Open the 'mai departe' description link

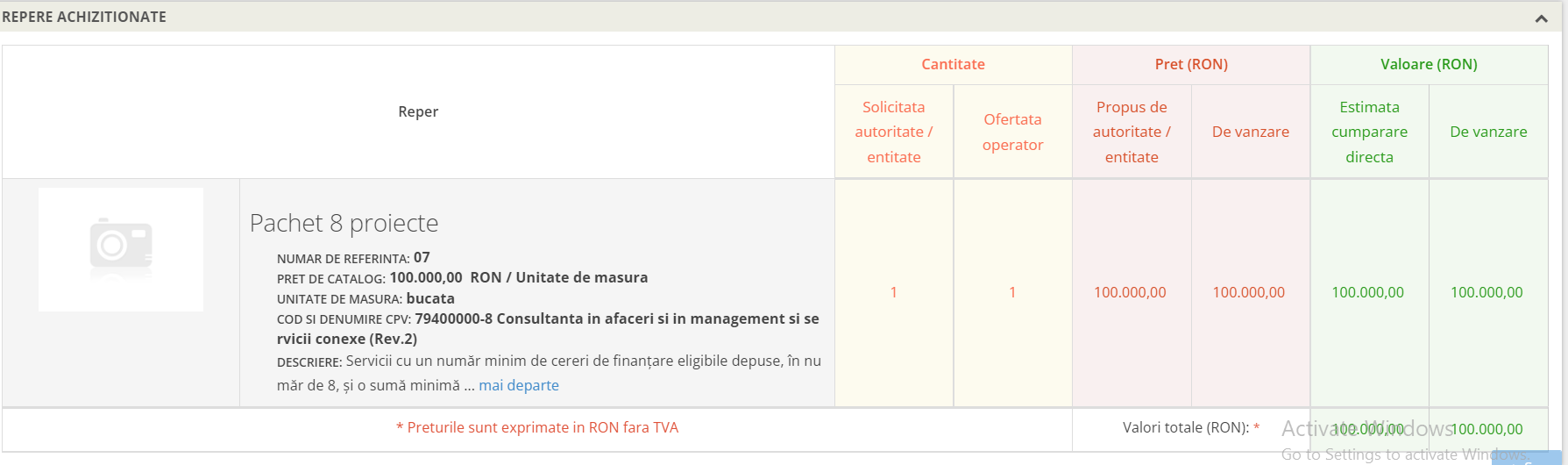point(518,385)
